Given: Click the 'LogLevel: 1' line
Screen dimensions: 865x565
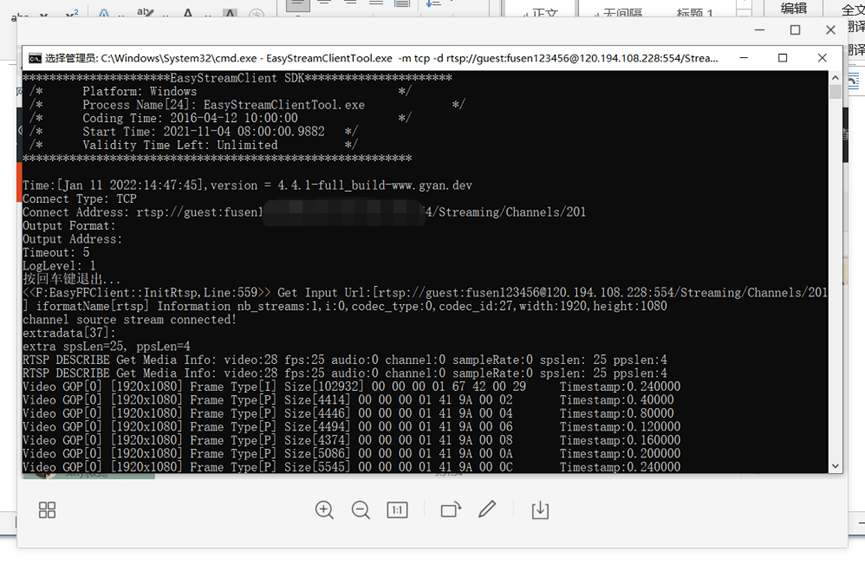Looking at the screenshot, I should click(x=59, y=266).
